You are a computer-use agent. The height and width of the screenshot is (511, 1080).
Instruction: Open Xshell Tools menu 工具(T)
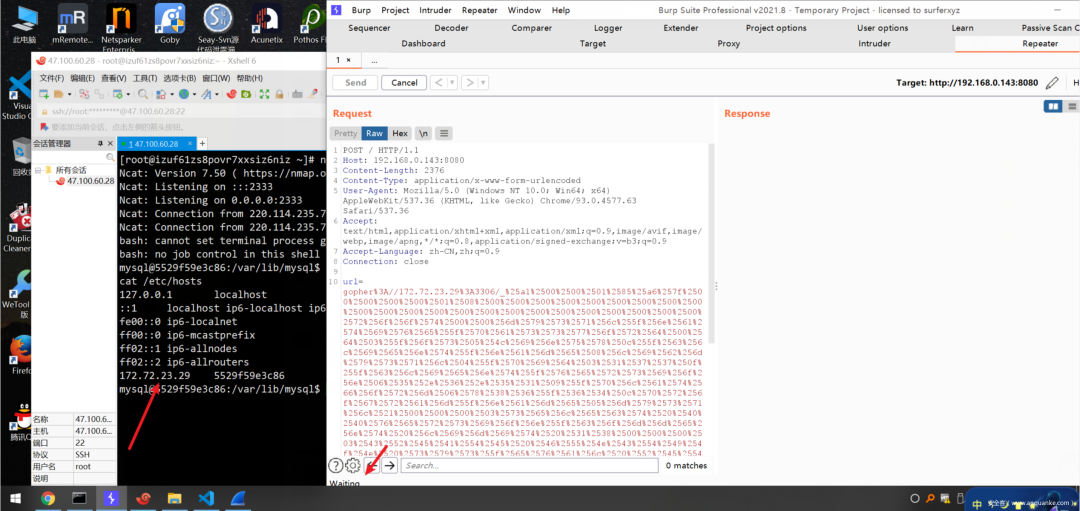click(x=145, y=78)
